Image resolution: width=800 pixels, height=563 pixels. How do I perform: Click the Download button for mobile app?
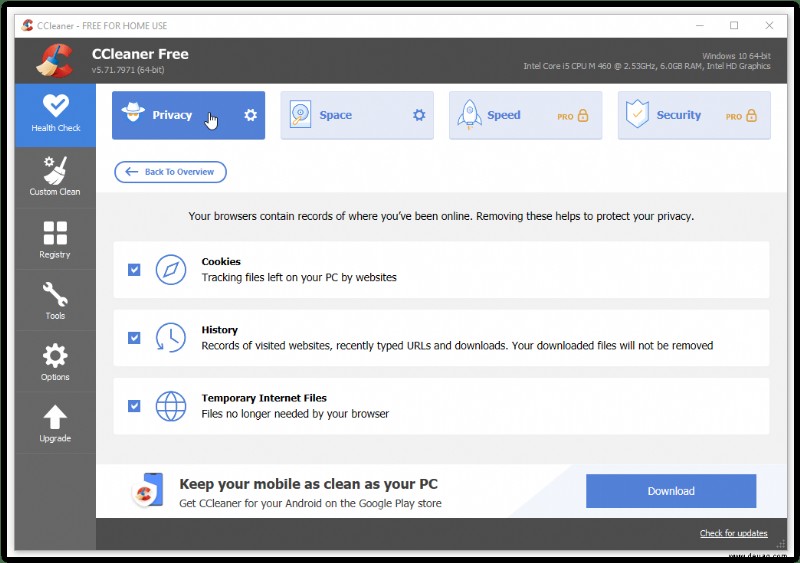(671, 491)
